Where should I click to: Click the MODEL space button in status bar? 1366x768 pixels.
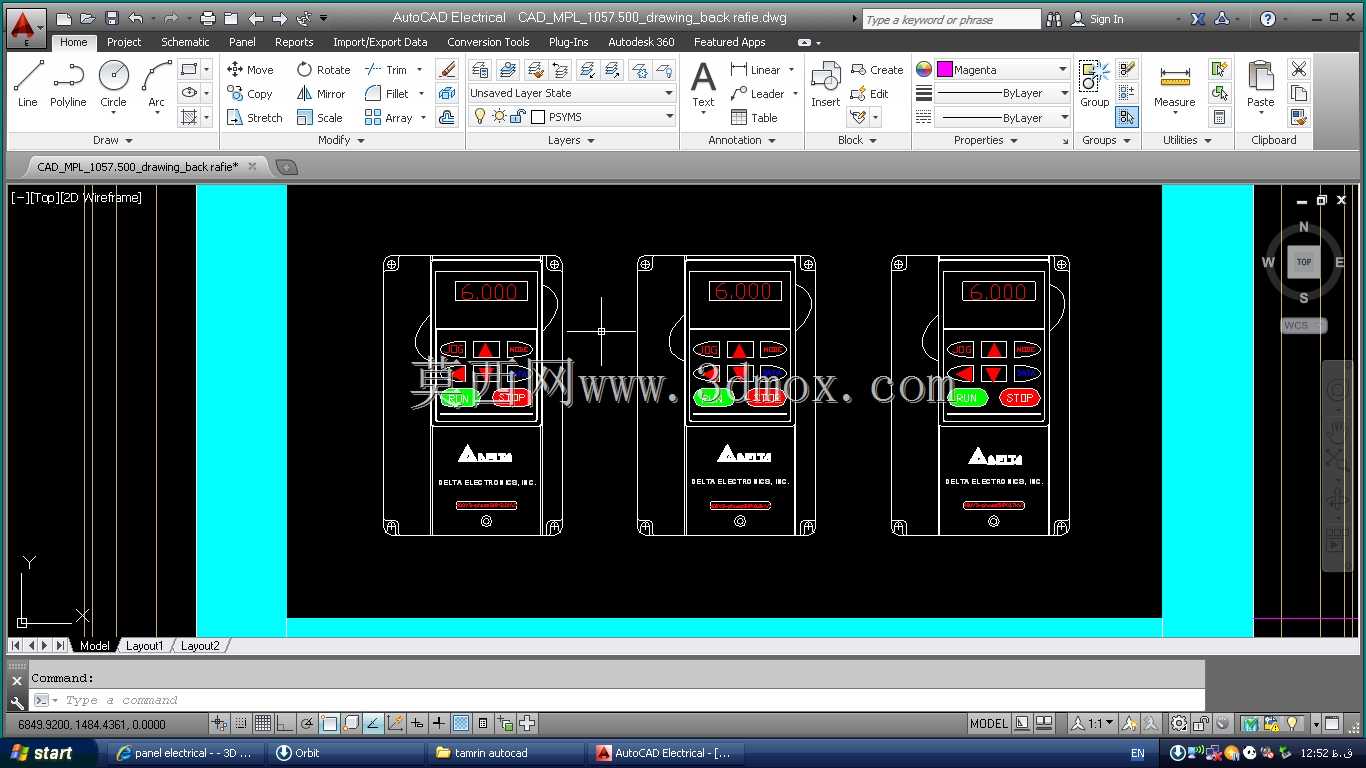(989, 723)
